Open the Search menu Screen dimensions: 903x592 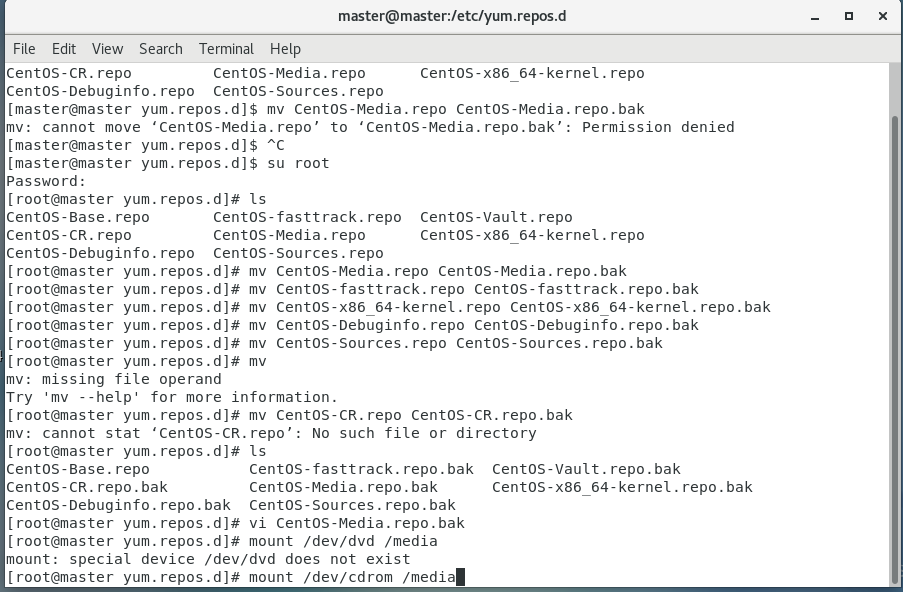click(161, 49)
